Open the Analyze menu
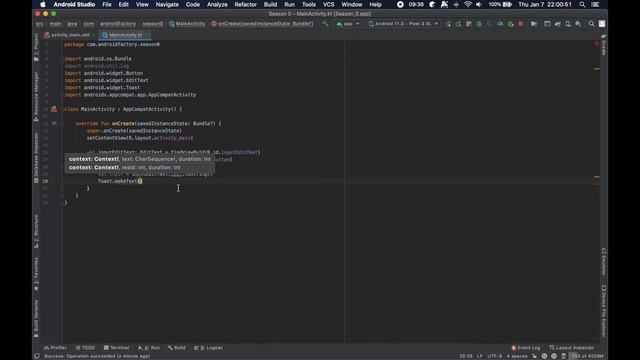Screen dimensions: 640x360 pos(217,4)
